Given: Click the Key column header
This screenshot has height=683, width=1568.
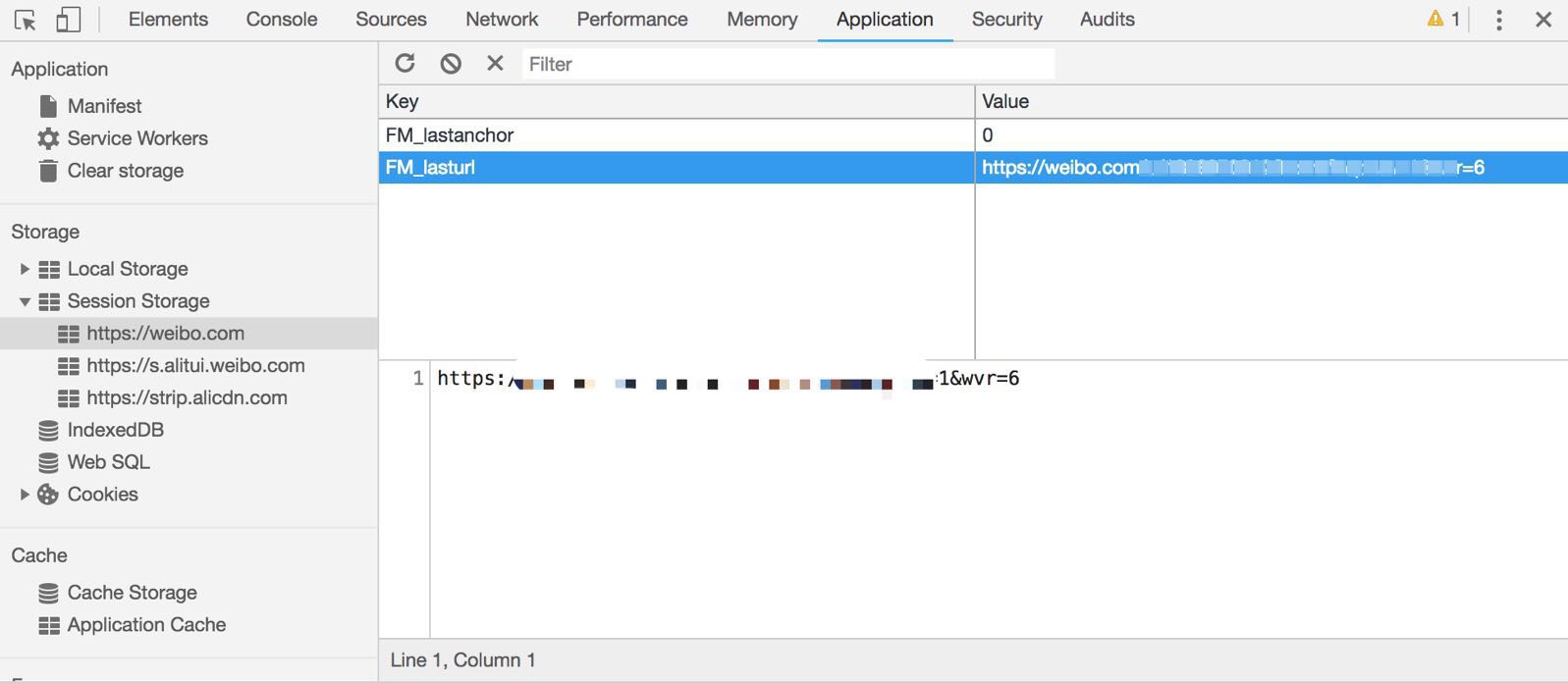Looking at the screenshot, I should [x=676, y=102].
